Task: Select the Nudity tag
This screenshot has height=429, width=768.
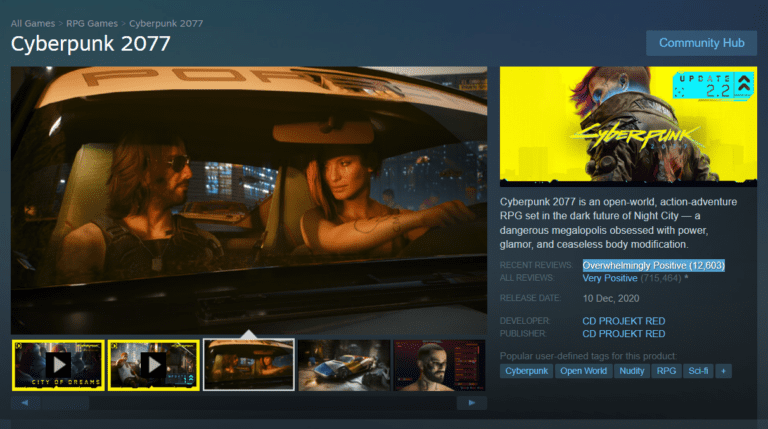Action: pos(632,371)
